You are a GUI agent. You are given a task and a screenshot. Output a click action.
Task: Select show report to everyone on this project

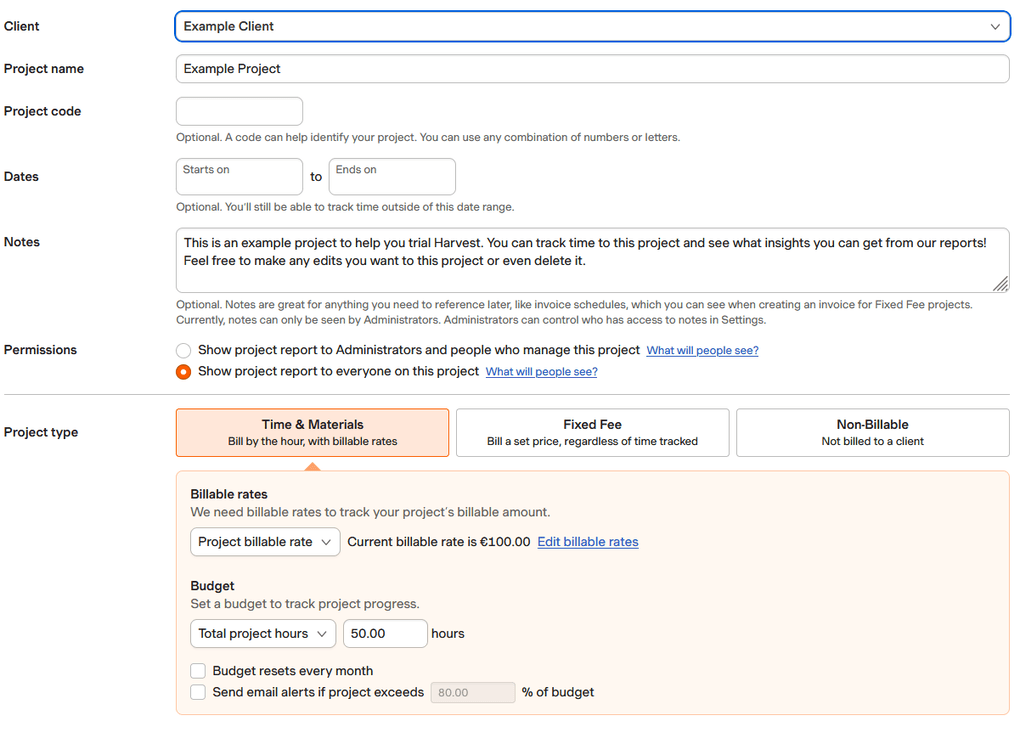tap(183, 371)
